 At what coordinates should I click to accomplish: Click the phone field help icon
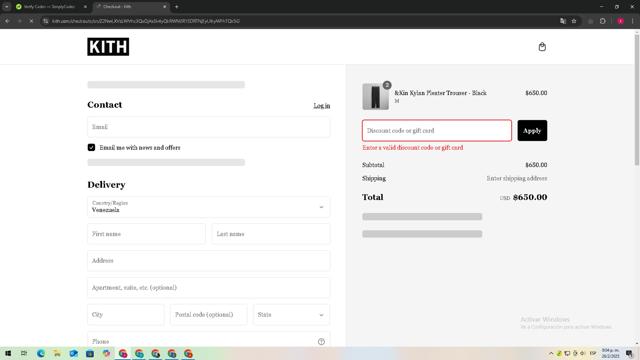321,342
